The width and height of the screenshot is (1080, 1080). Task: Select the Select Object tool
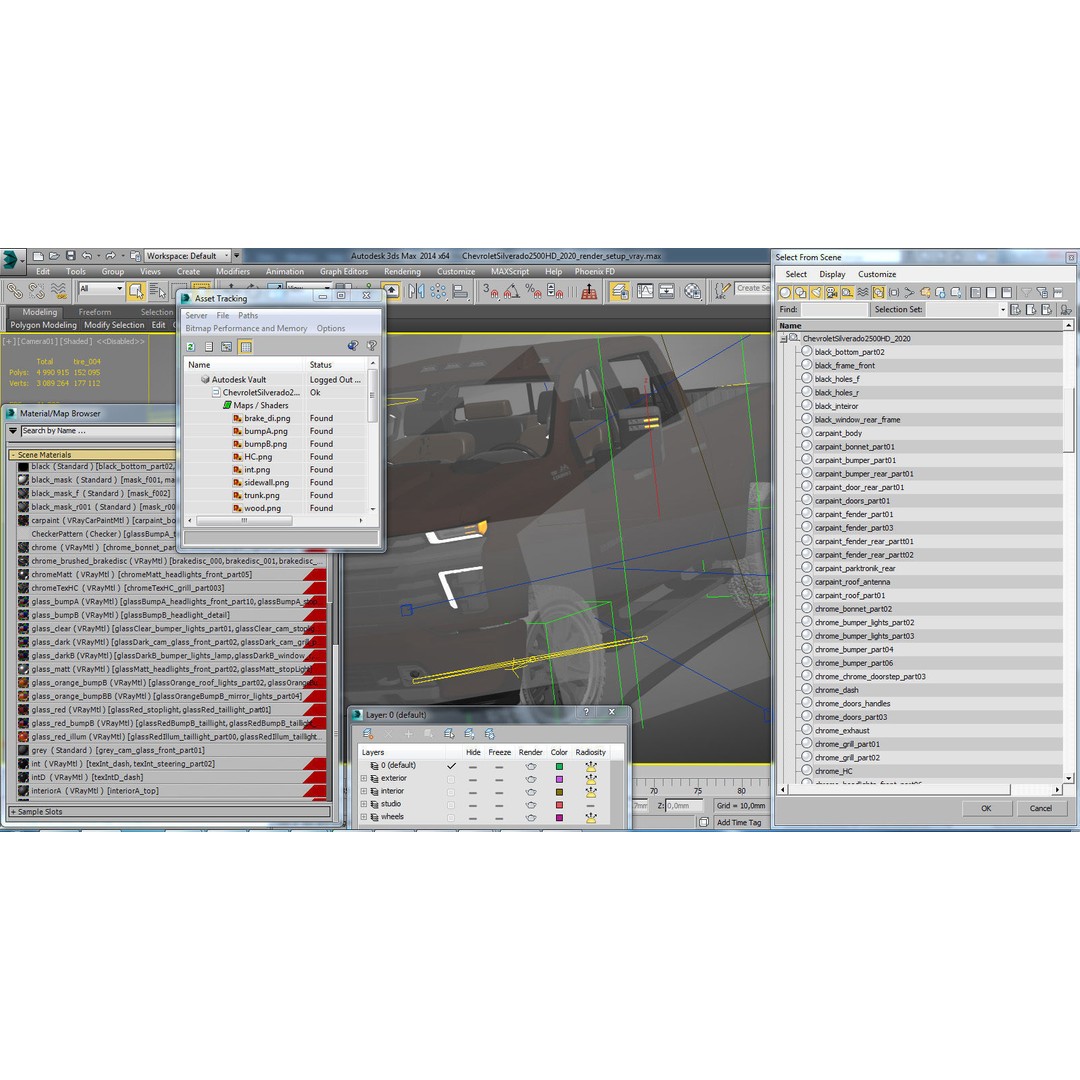(135, 290)
